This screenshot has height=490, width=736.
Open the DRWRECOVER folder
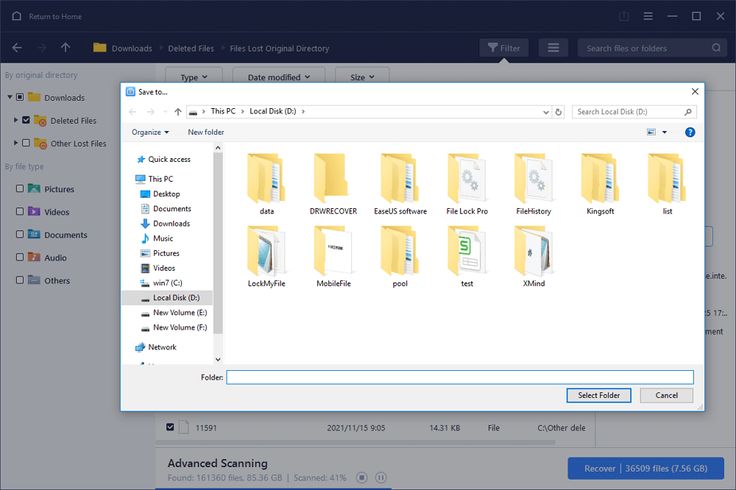[333, 181]
